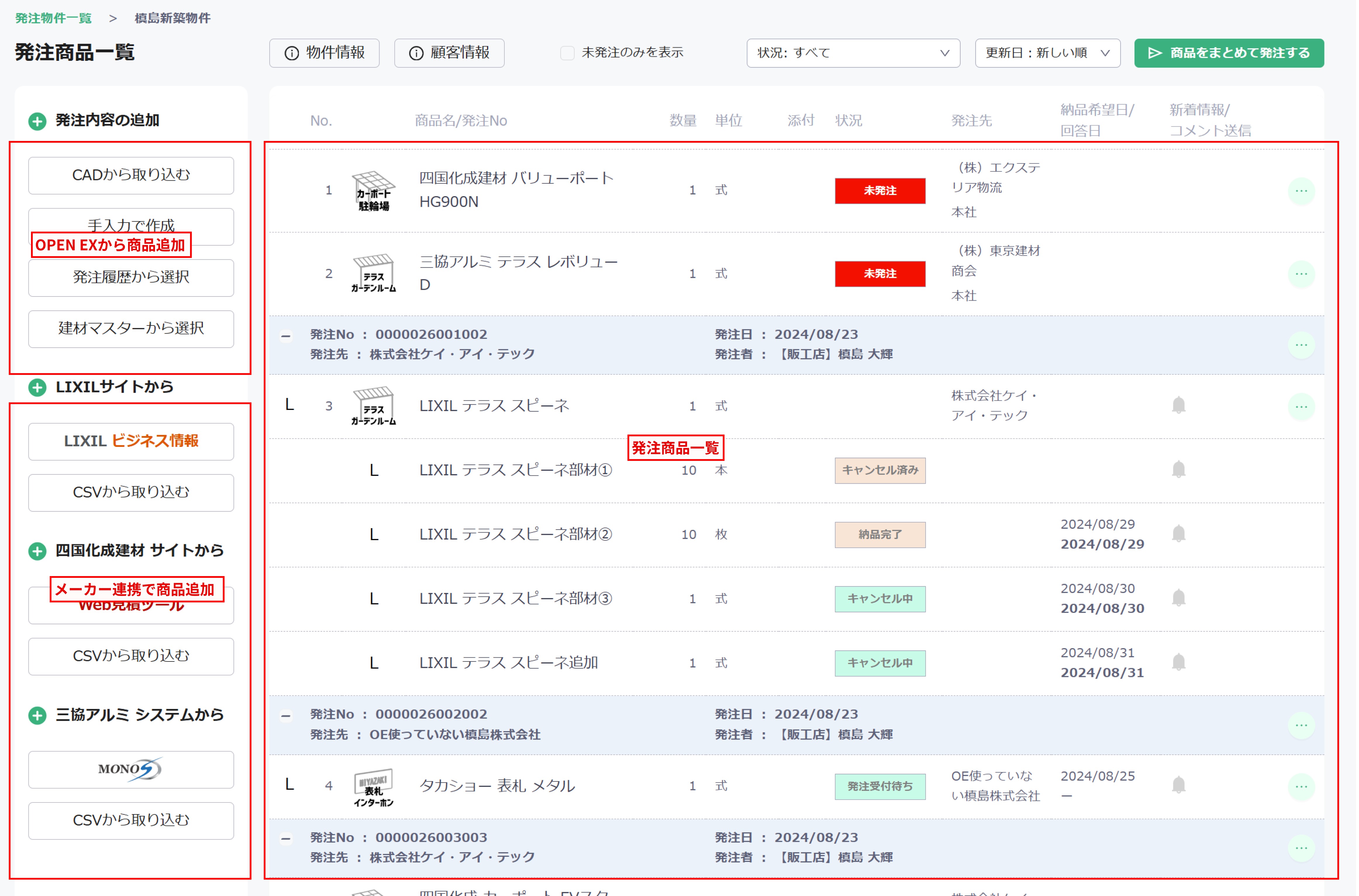
Task: Open more options for row 2 テラス レボリューD
Action: pos(1301,274)
